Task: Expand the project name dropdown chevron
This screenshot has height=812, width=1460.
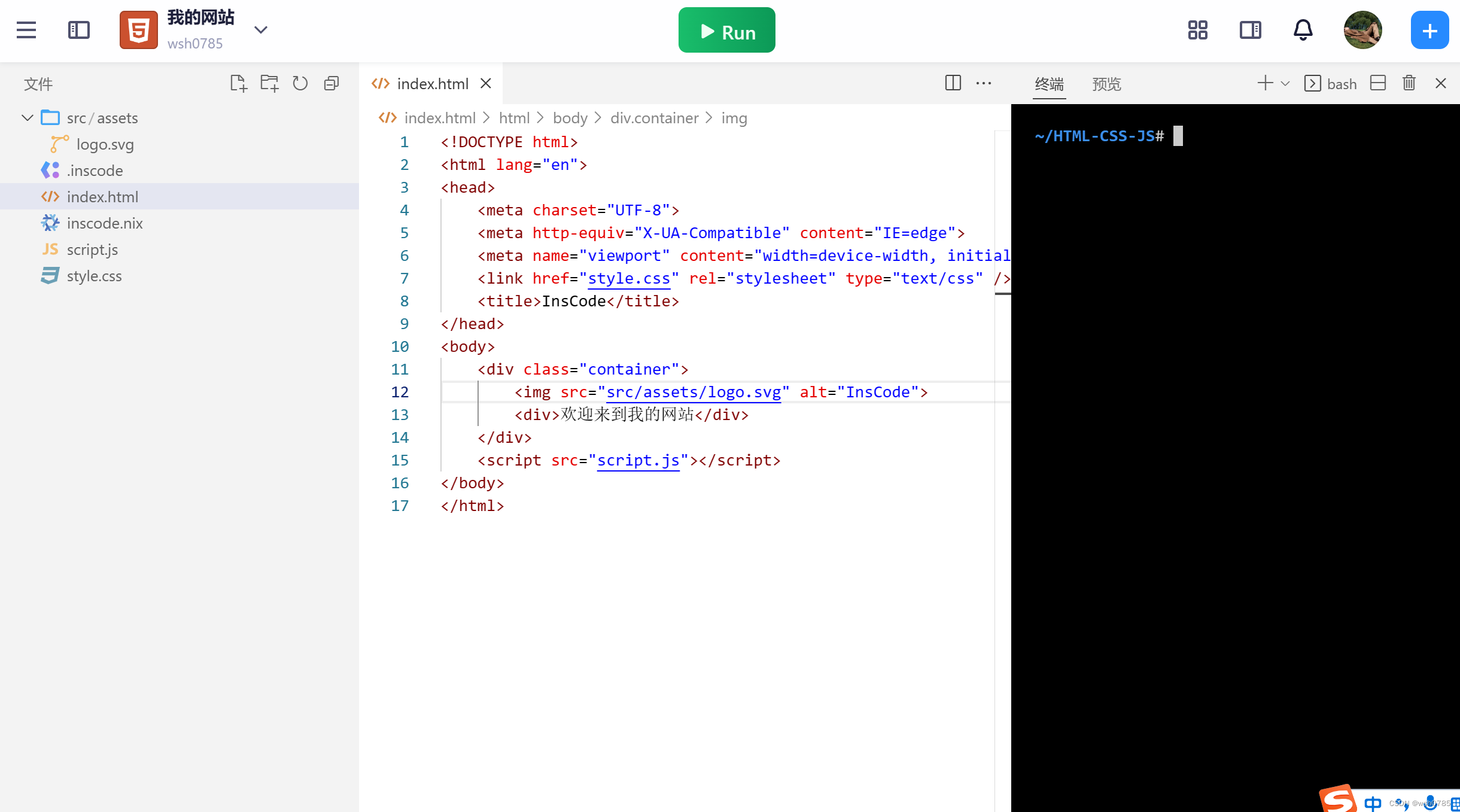Action: click(x=261, y=30)
